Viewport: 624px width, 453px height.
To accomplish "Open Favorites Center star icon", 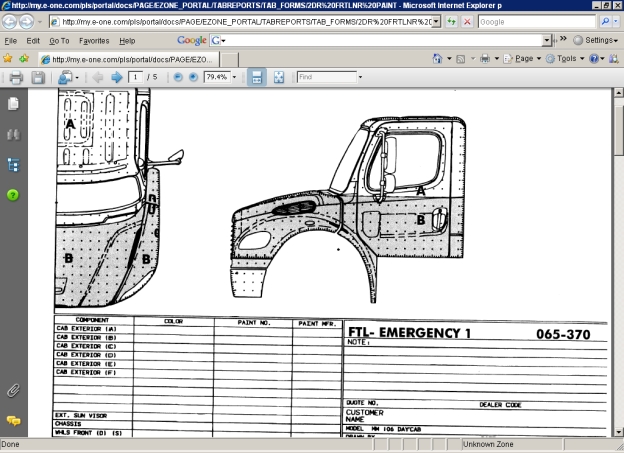I will click(x=8, y=59).
